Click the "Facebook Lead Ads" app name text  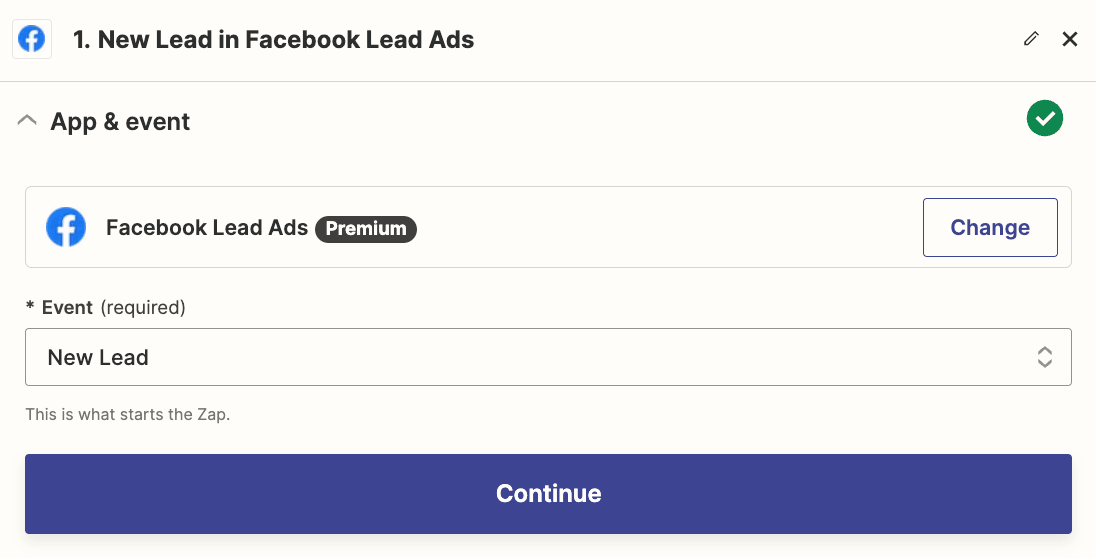pos(207,228)
